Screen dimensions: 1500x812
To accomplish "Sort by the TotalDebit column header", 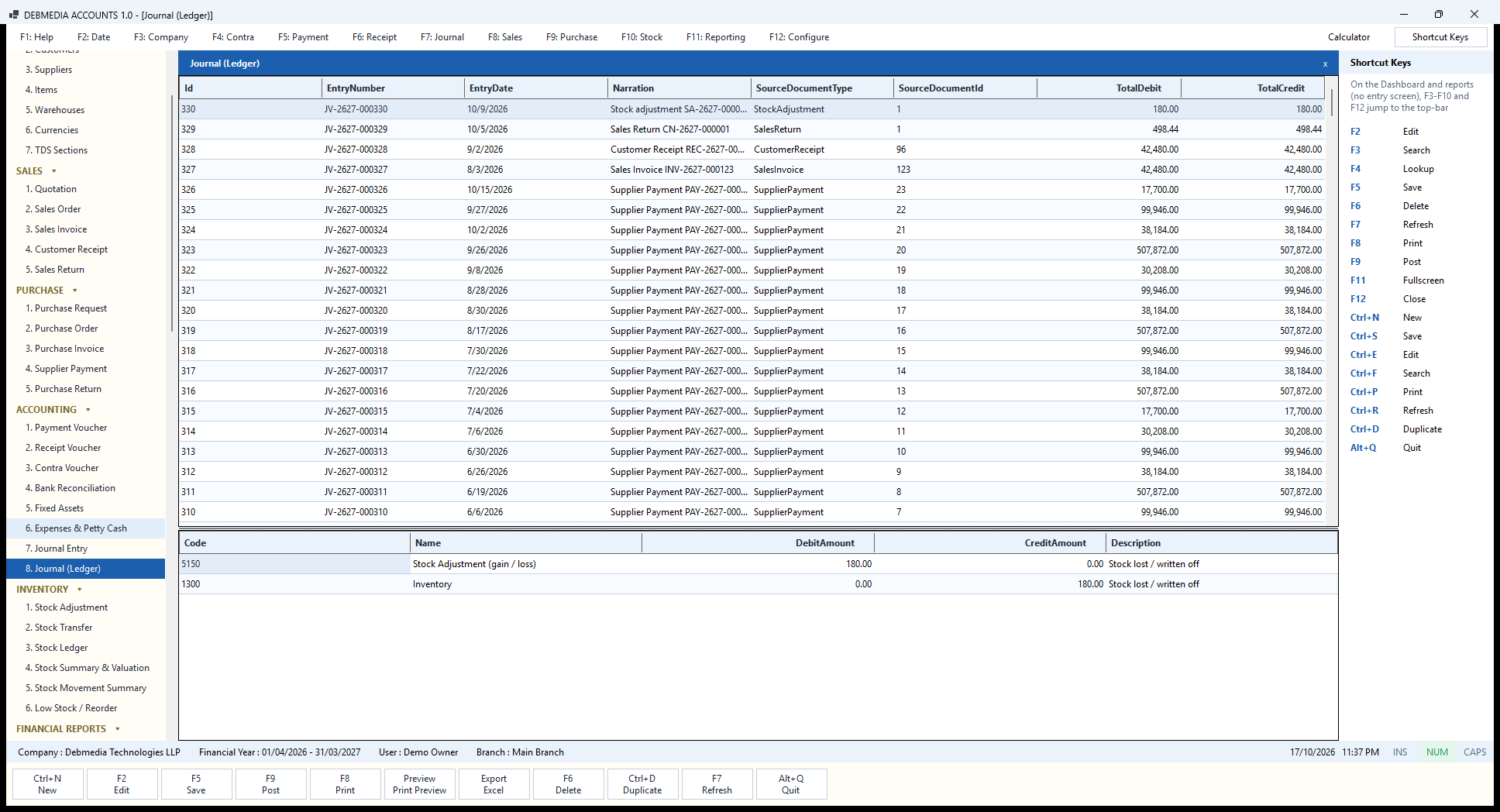I will [1109, 88].
